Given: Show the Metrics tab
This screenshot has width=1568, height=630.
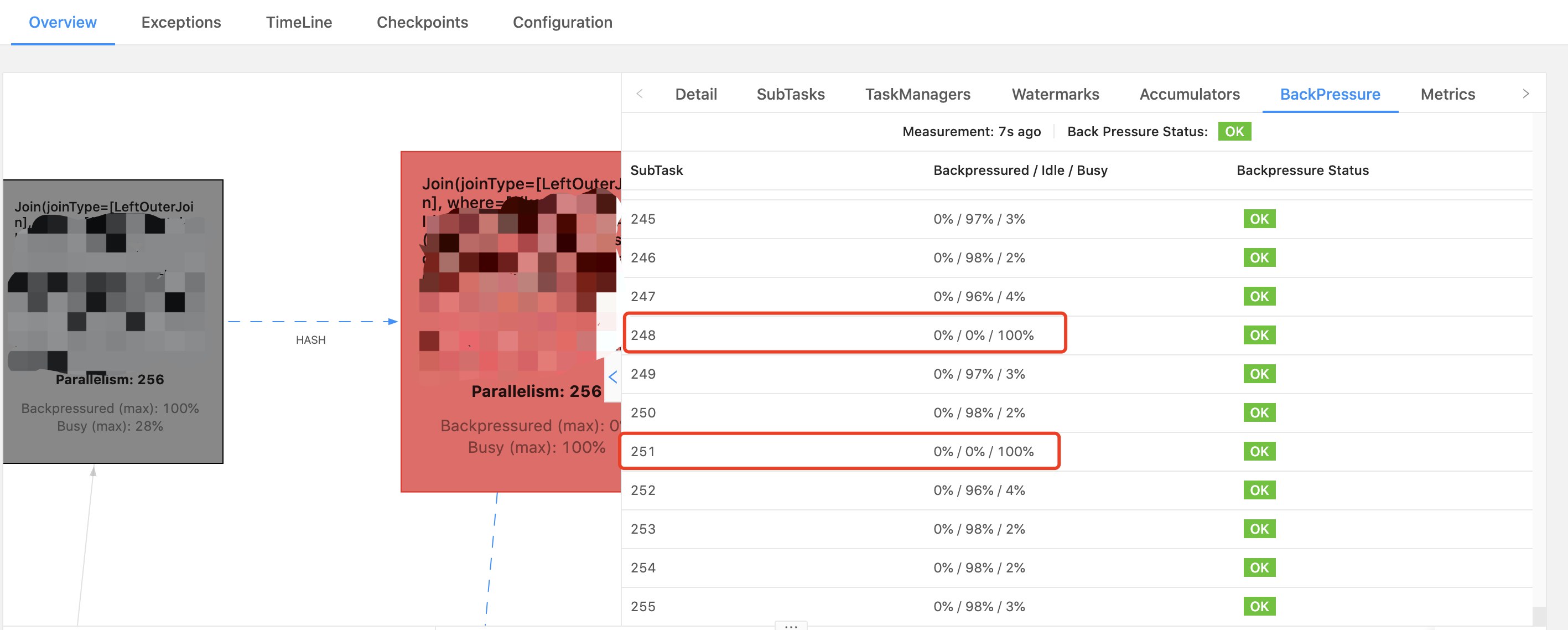Looking at the screenshot, I should click(1447, 95).
